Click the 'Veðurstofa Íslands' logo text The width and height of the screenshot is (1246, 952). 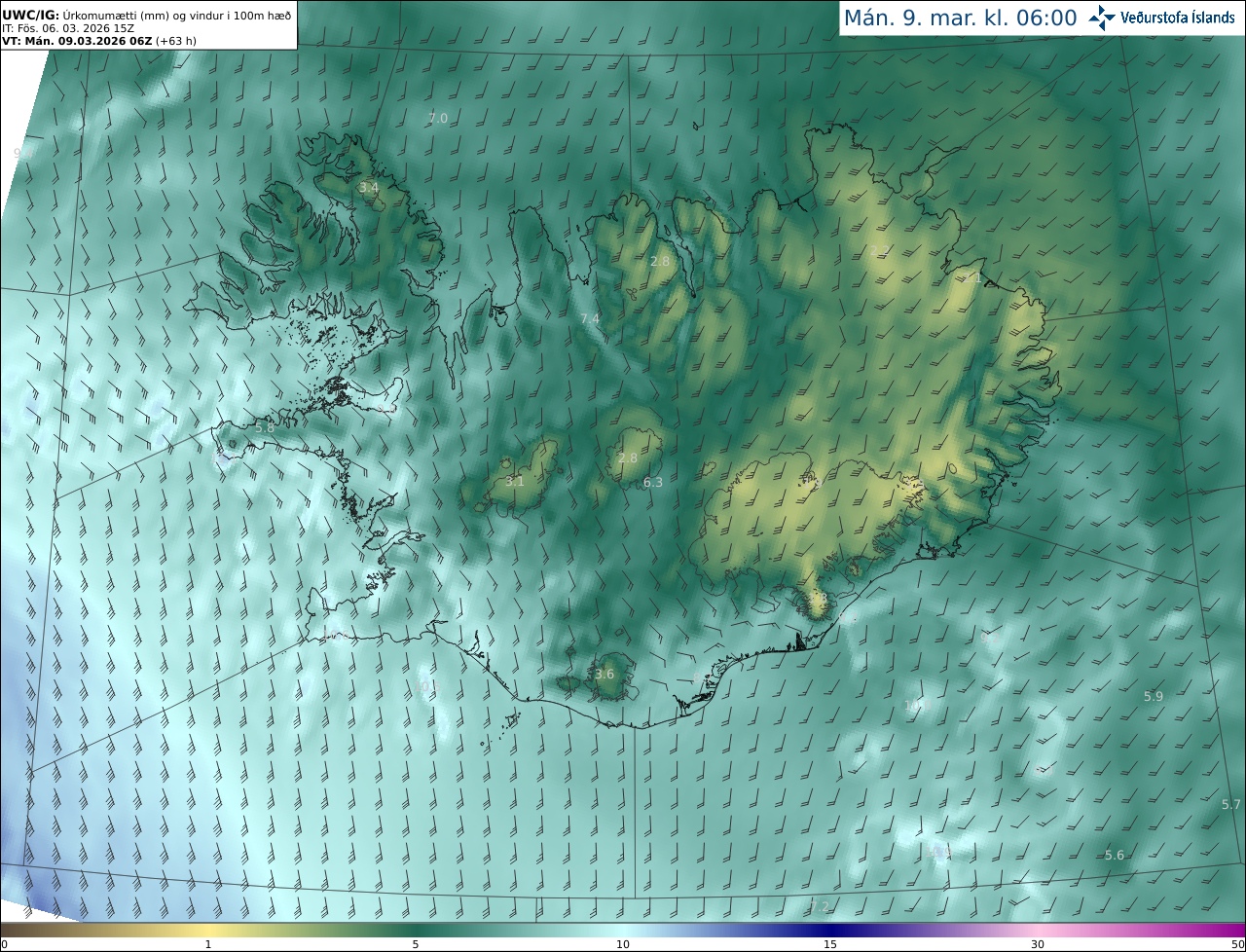tap(1178, 18)
